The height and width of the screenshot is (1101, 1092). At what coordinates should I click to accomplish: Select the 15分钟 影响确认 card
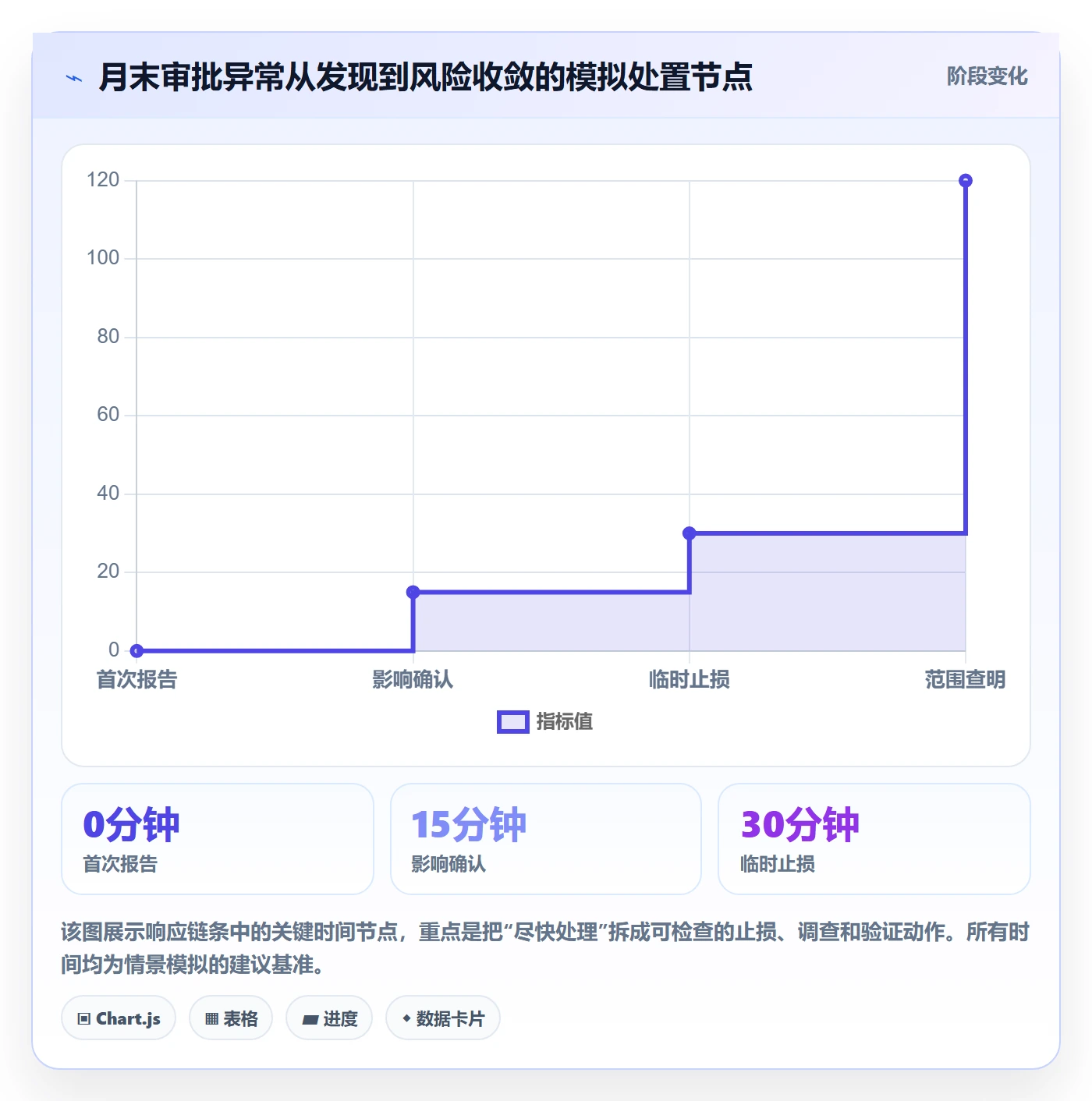click(546, 839)
